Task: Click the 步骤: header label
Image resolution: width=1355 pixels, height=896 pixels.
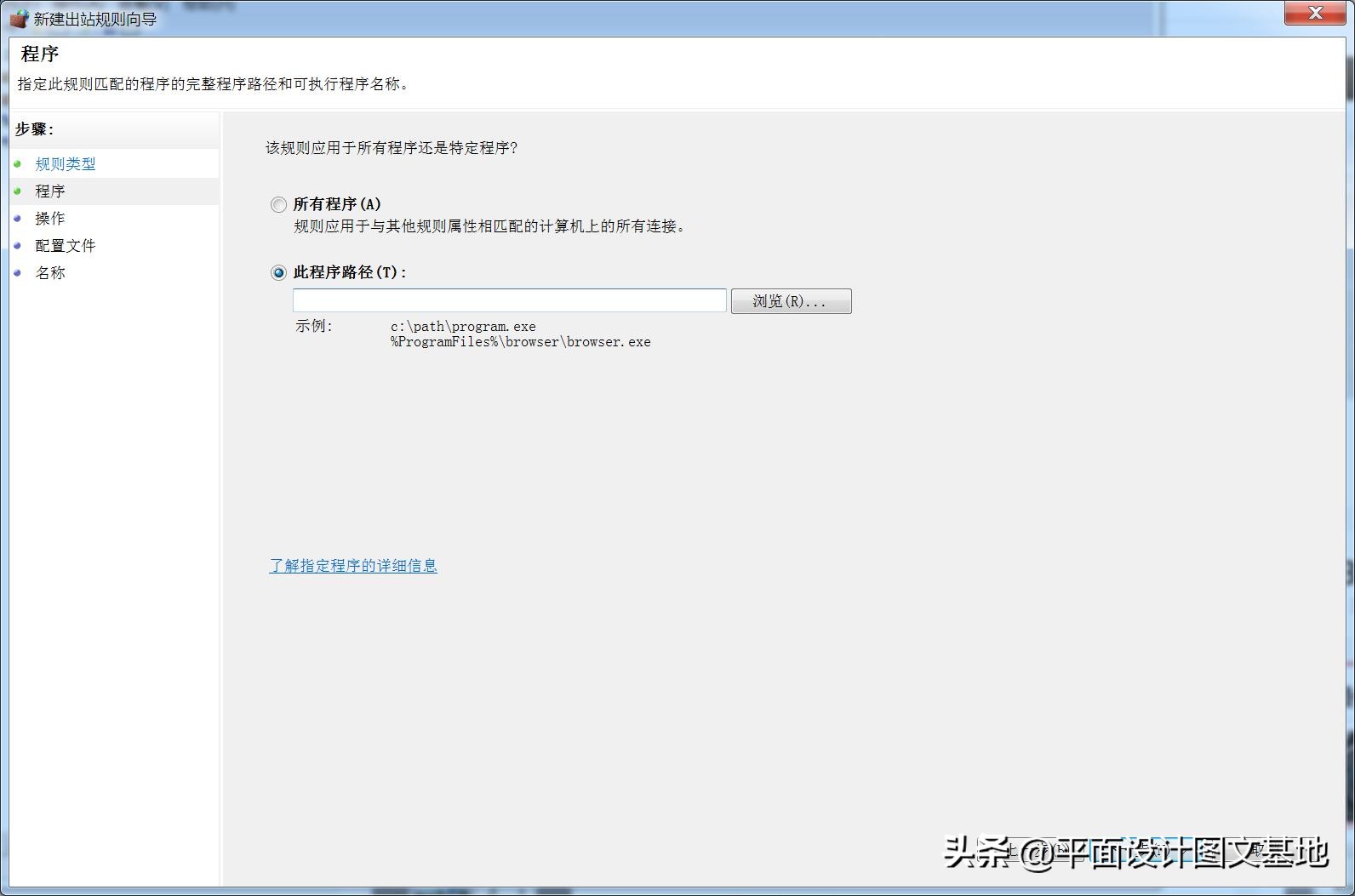Action: (34, 129)
